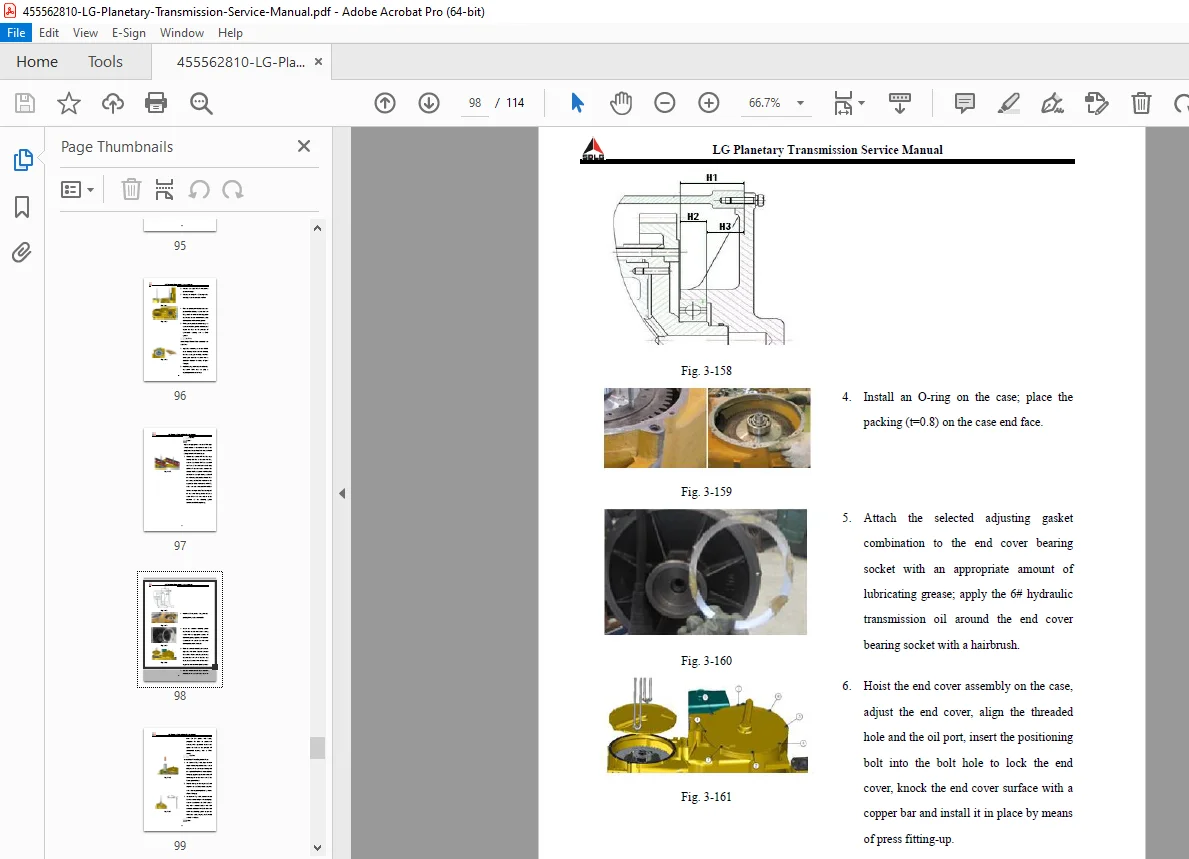Close the 455562810-LG-Pla document tab

(318, 61)
